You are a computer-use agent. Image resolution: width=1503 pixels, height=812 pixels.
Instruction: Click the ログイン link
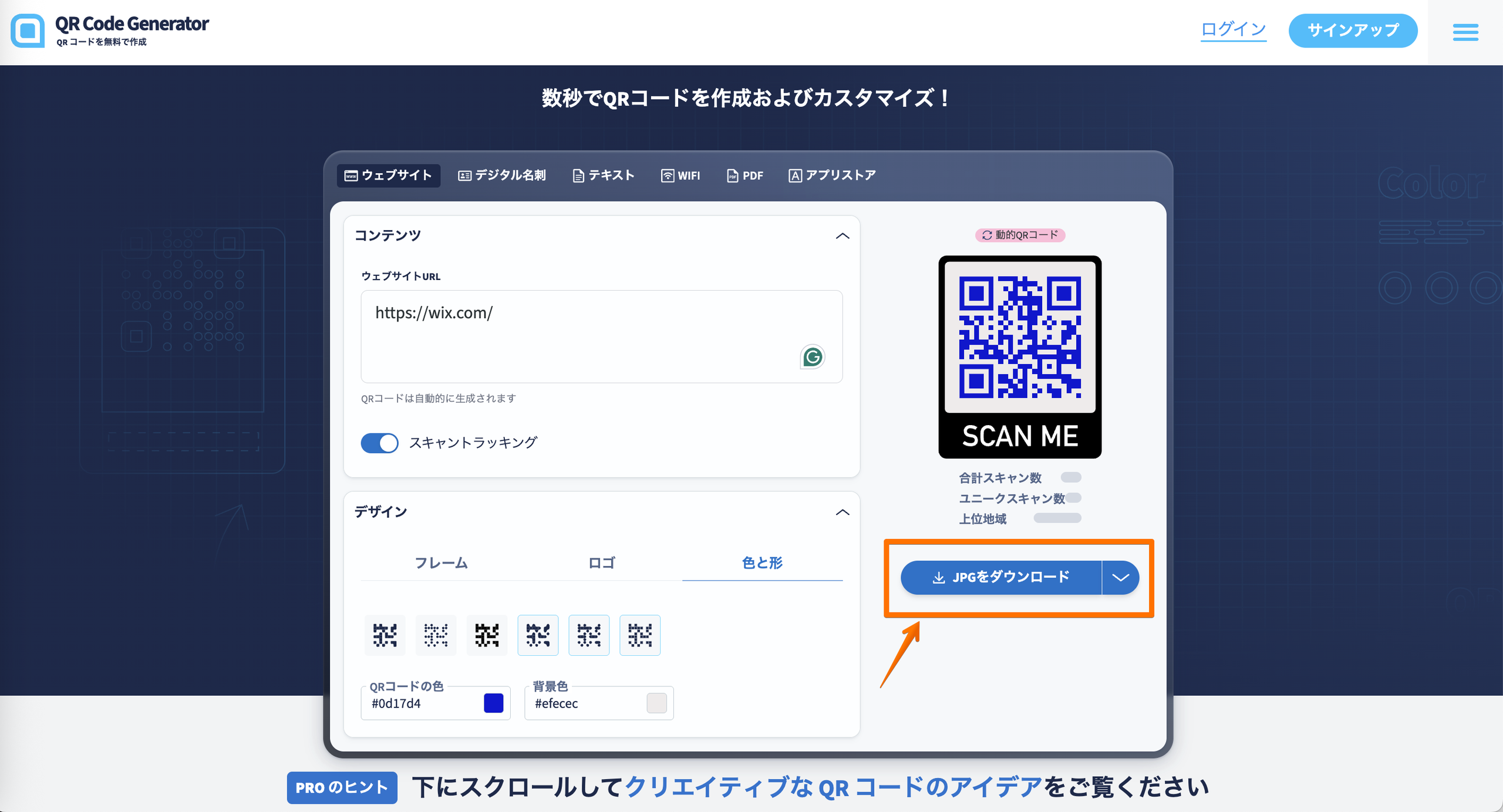coord(1234,30)
